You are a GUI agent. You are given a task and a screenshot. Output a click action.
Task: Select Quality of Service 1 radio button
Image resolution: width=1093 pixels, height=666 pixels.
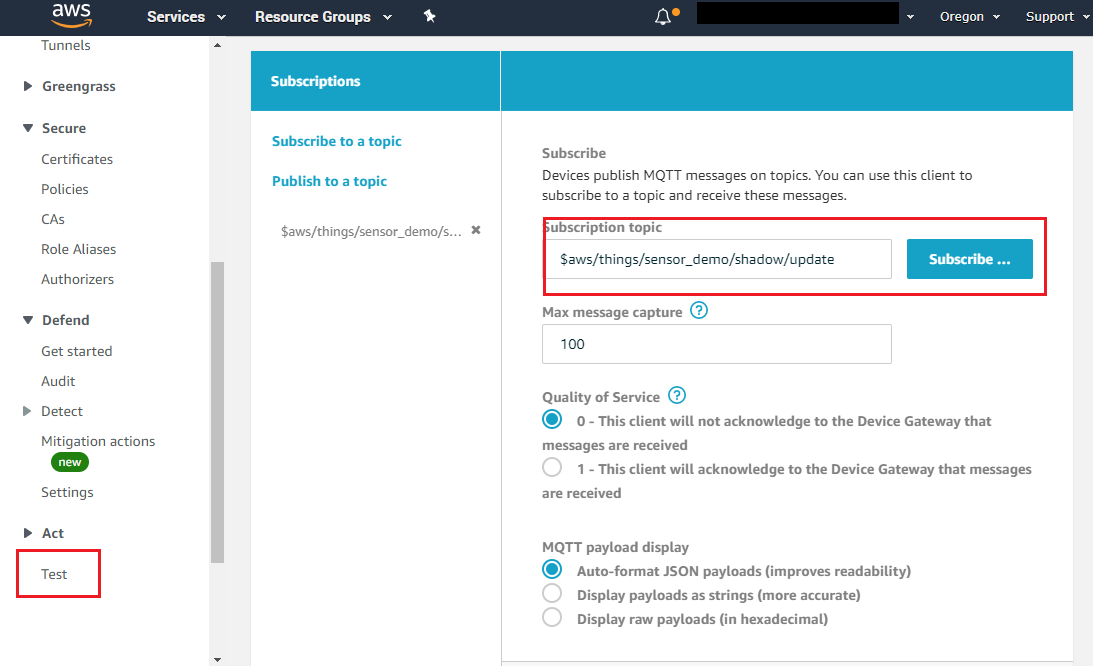(x=552, y=467)
